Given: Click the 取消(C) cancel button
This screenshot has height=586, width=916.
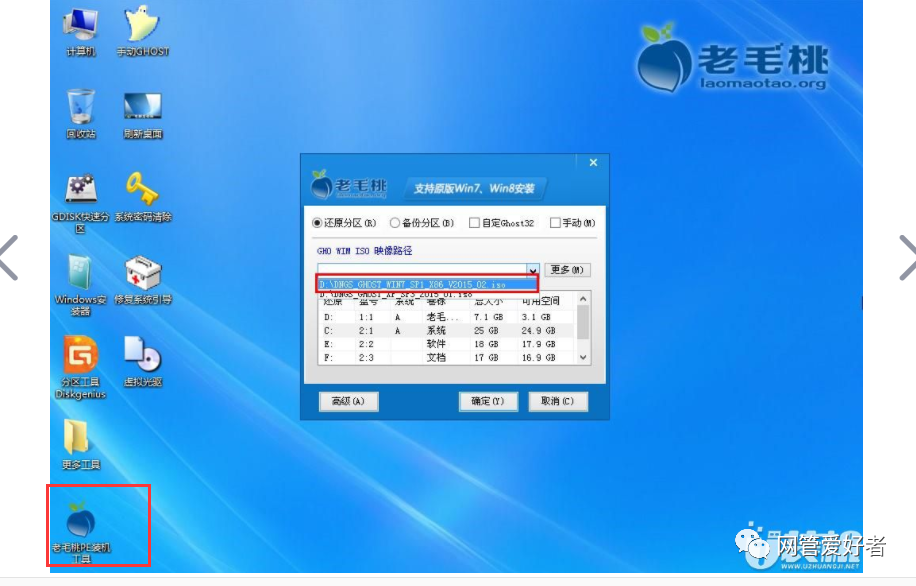Looking at the screenshot, I should coord(557,401).
